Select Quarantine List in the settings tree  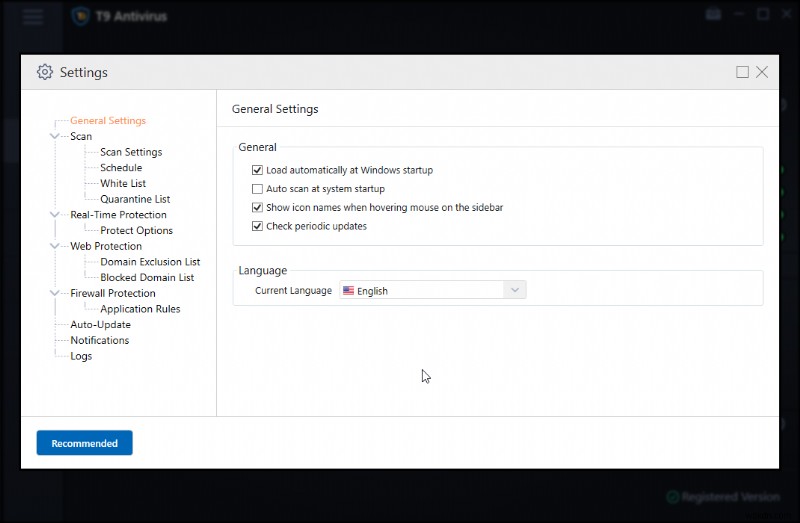(x=135, y=199)
